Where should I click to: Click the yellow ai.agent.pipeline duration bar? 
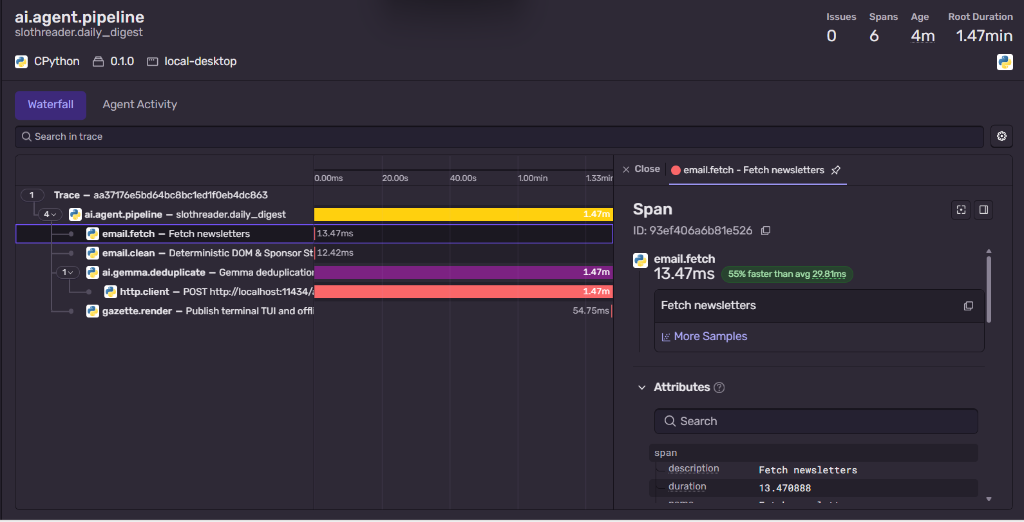[x=463, y=214]
